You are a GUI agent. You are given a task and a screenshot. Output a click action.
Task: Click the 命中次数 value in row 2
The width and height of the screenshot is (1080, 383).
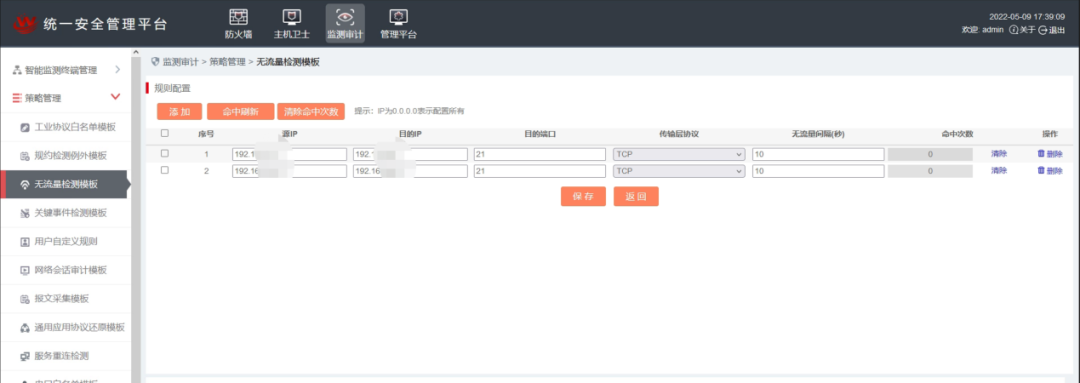[930, 171]
